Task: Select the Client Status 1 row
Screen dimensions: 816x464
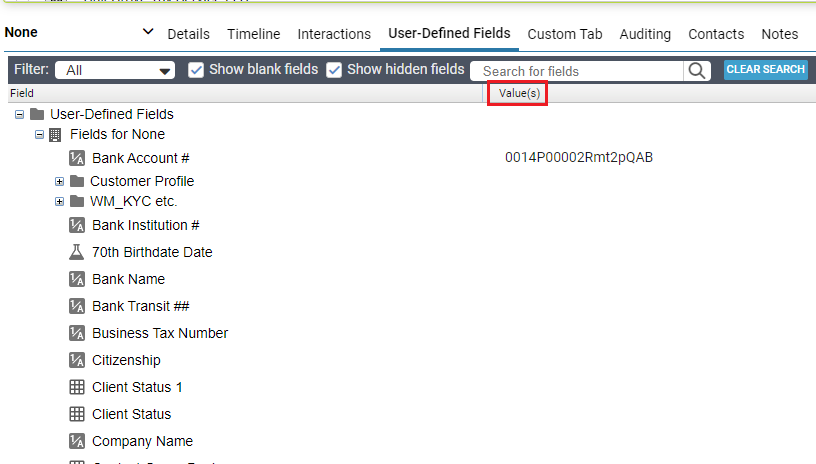Action: [137, 388]
